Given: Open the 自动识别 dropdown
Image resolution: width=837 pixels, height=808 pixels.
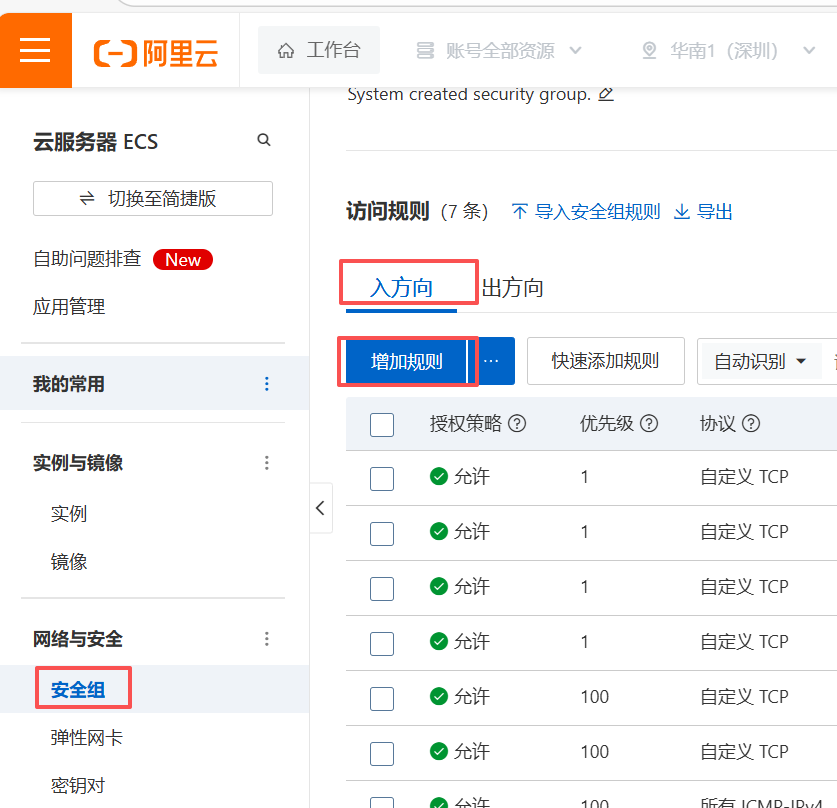Looking at the screenshot, I should (760, 361).
